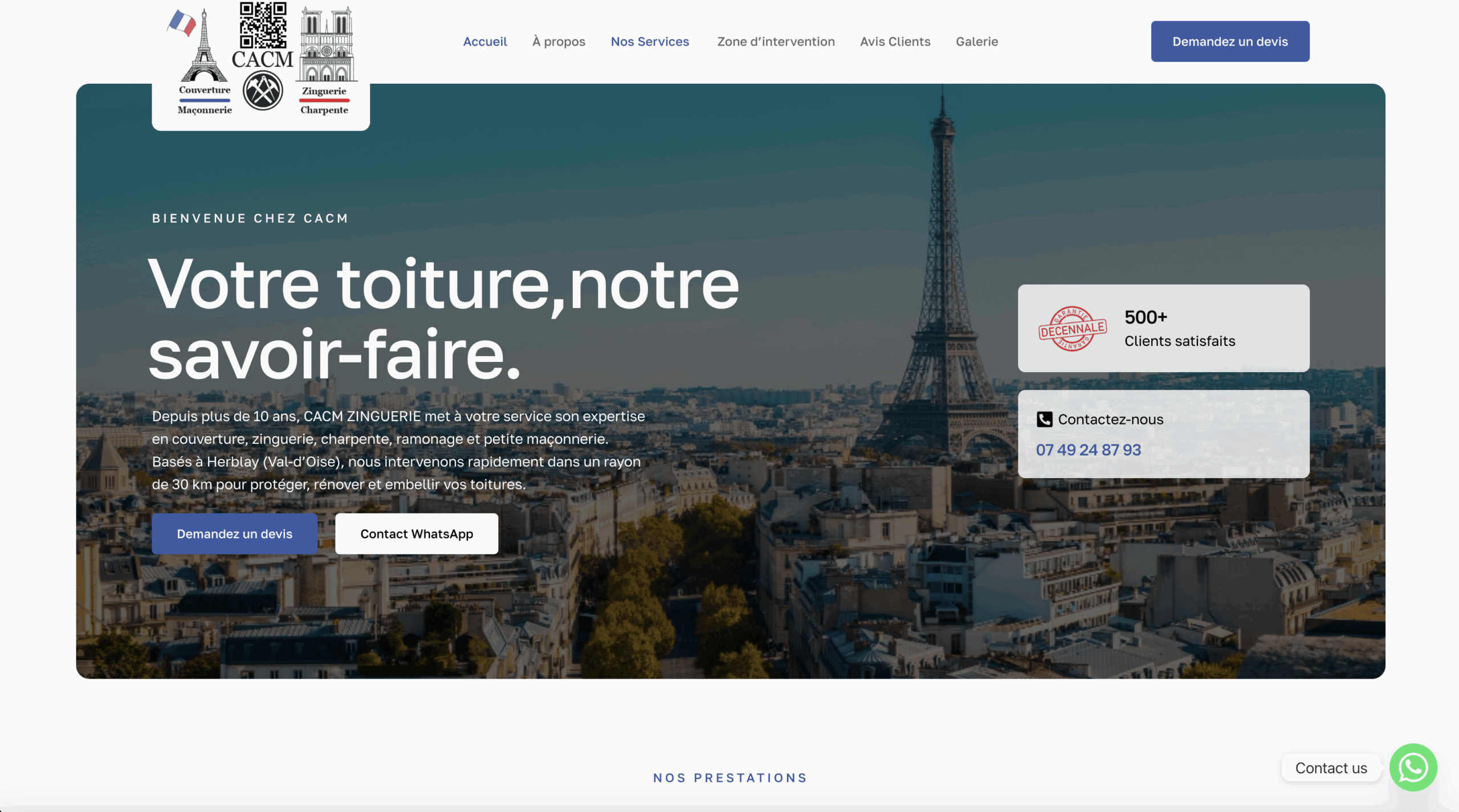This screenshot has width=1459, height=812.
Task: Click the green WhatsApp chat icon
Action: [1413, 767]
